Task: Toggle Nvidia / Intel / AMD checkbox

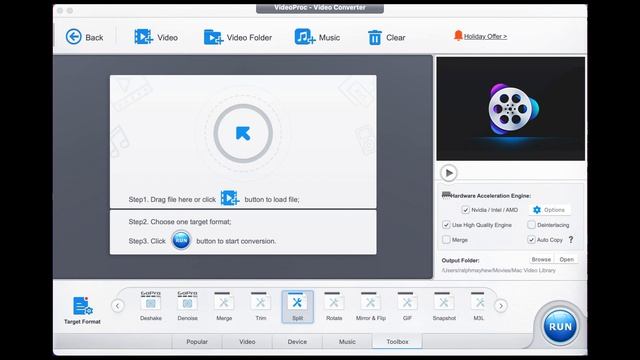Action: (x=465, y=210)
